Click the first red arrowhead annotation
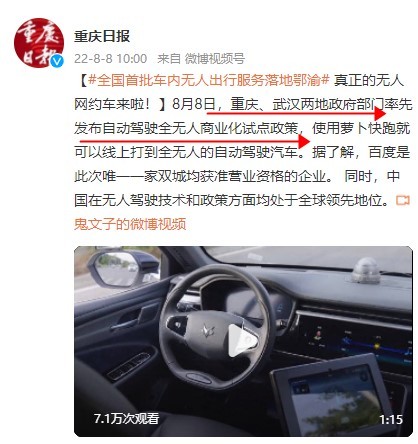418x444 pixels. click(x=379, y=114)
